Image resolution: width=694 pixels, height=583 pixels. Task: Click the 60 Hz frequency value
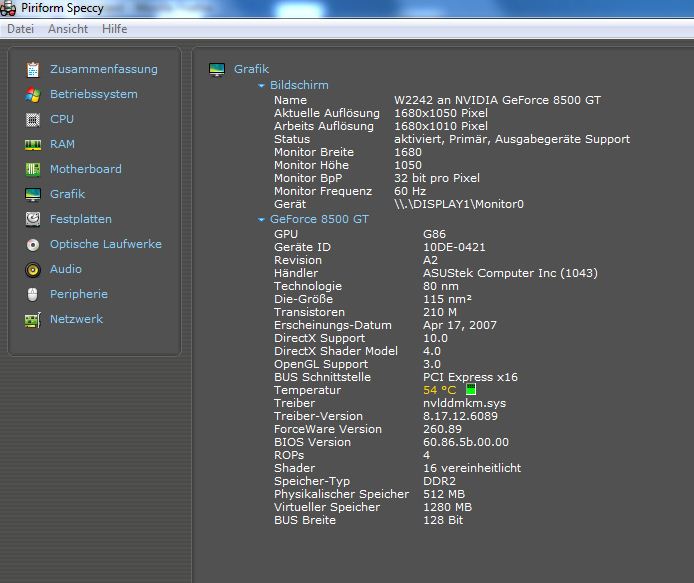click(410, 191)
